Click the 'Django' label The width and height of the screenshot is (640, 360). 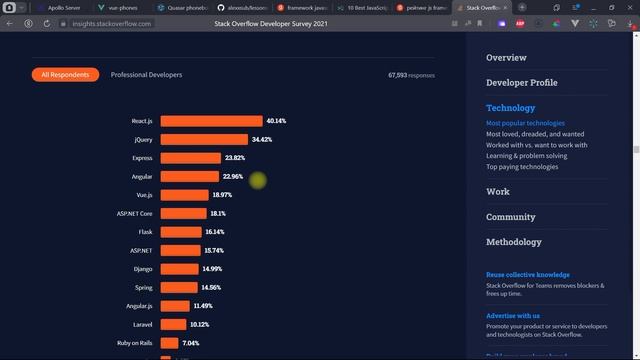[143, 269]
